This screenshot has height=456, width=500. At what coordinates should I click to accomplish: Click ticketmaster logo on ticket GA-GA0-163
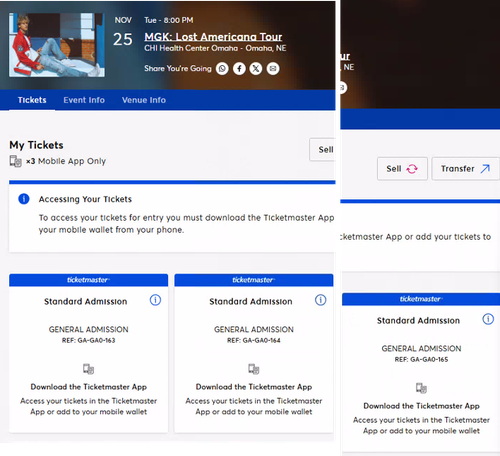(88, 280)
